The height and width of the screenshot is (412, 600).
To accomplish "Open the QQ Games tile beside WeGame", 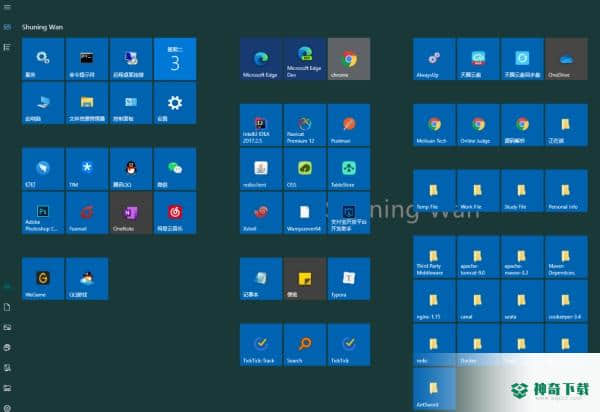I will (x=87, y=279).
